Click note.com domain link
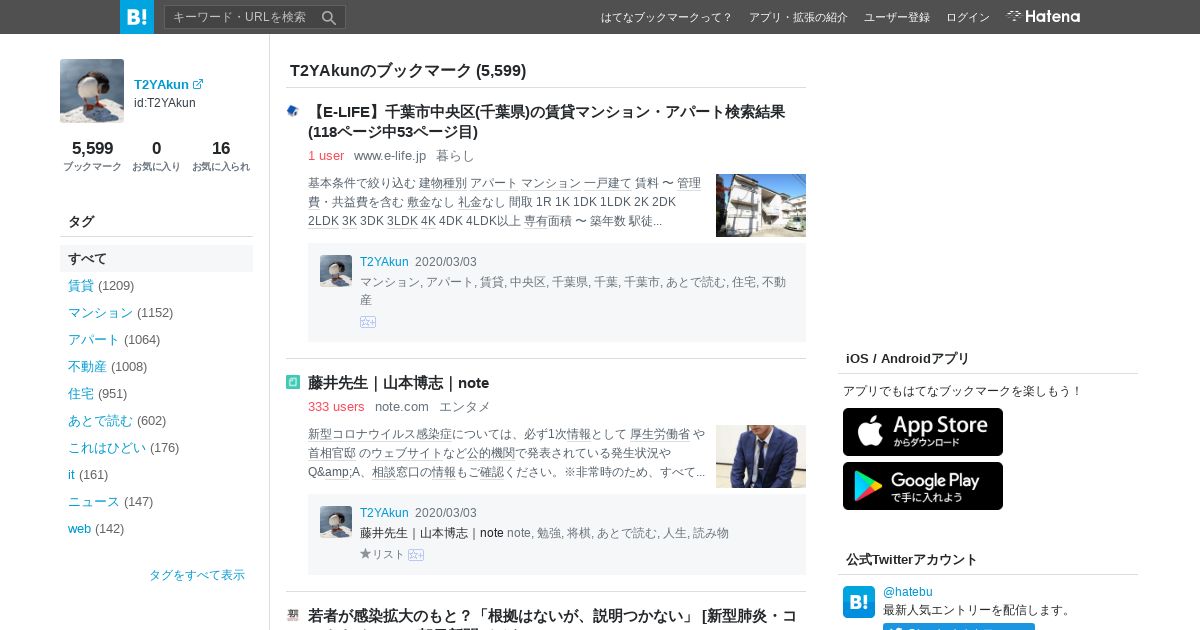Screen dimensions: 1200x630 coord(402,406)
